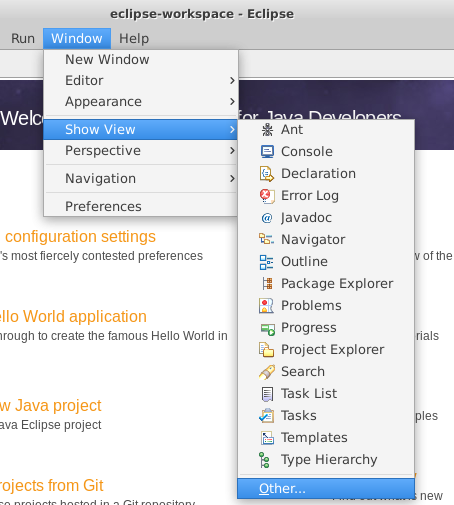Click the Javadoc @ icon
The width and height of the screenshot is (454, 505).
click(267, 218)
